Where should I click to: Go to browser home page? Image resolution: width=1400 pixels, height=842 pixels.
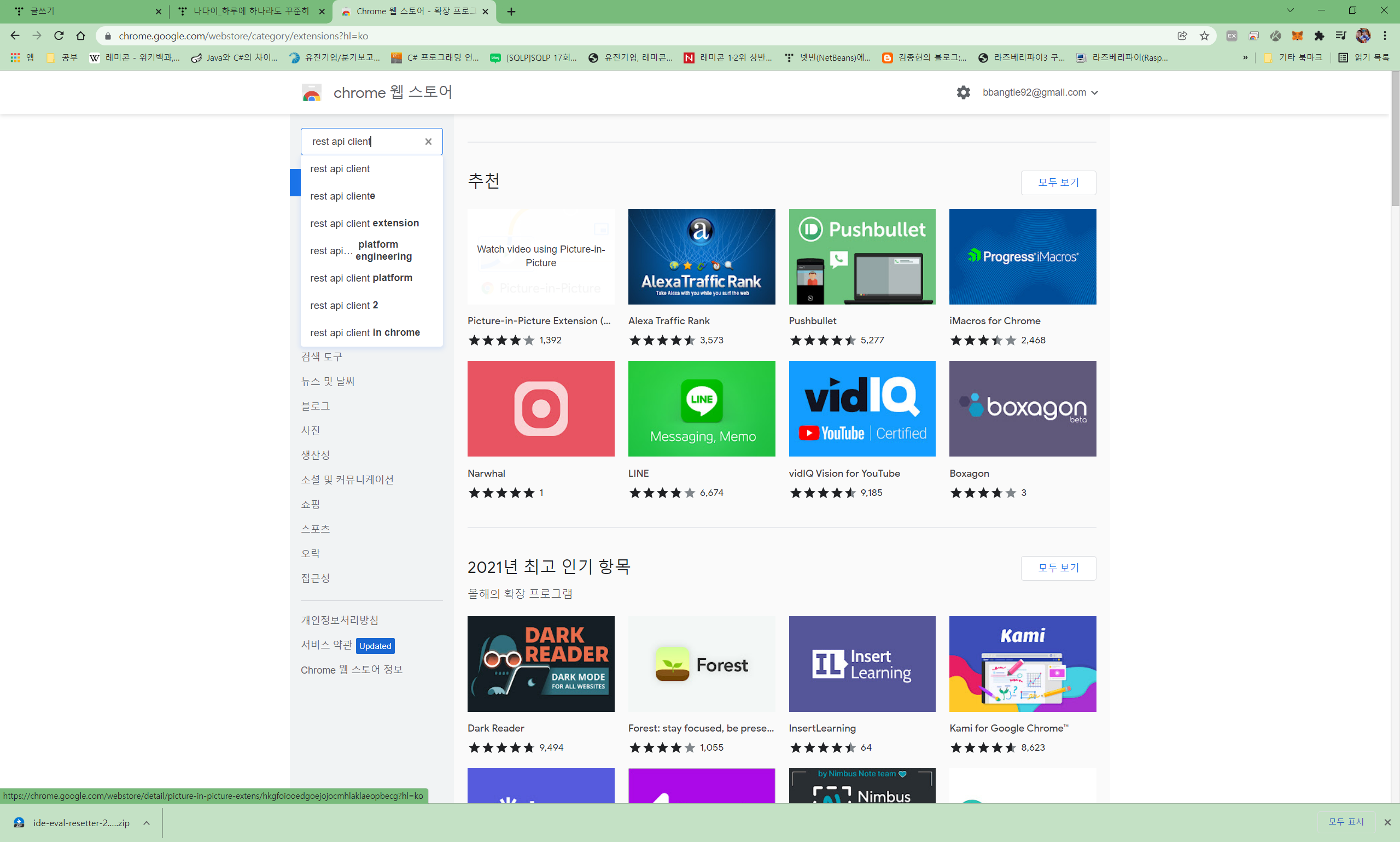pos(80,36)
